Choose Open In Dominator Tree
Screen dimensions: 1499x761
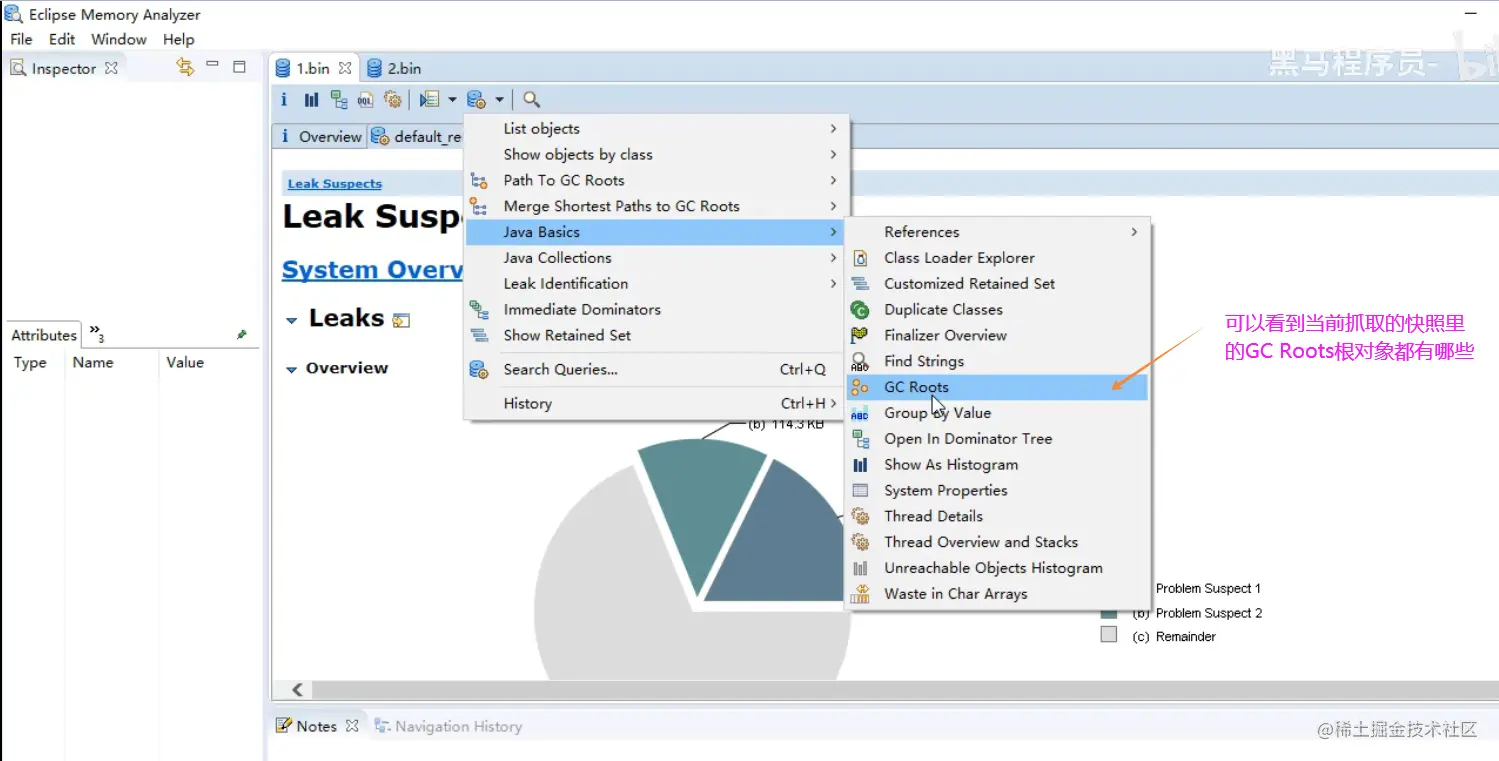tap(998, 439)
